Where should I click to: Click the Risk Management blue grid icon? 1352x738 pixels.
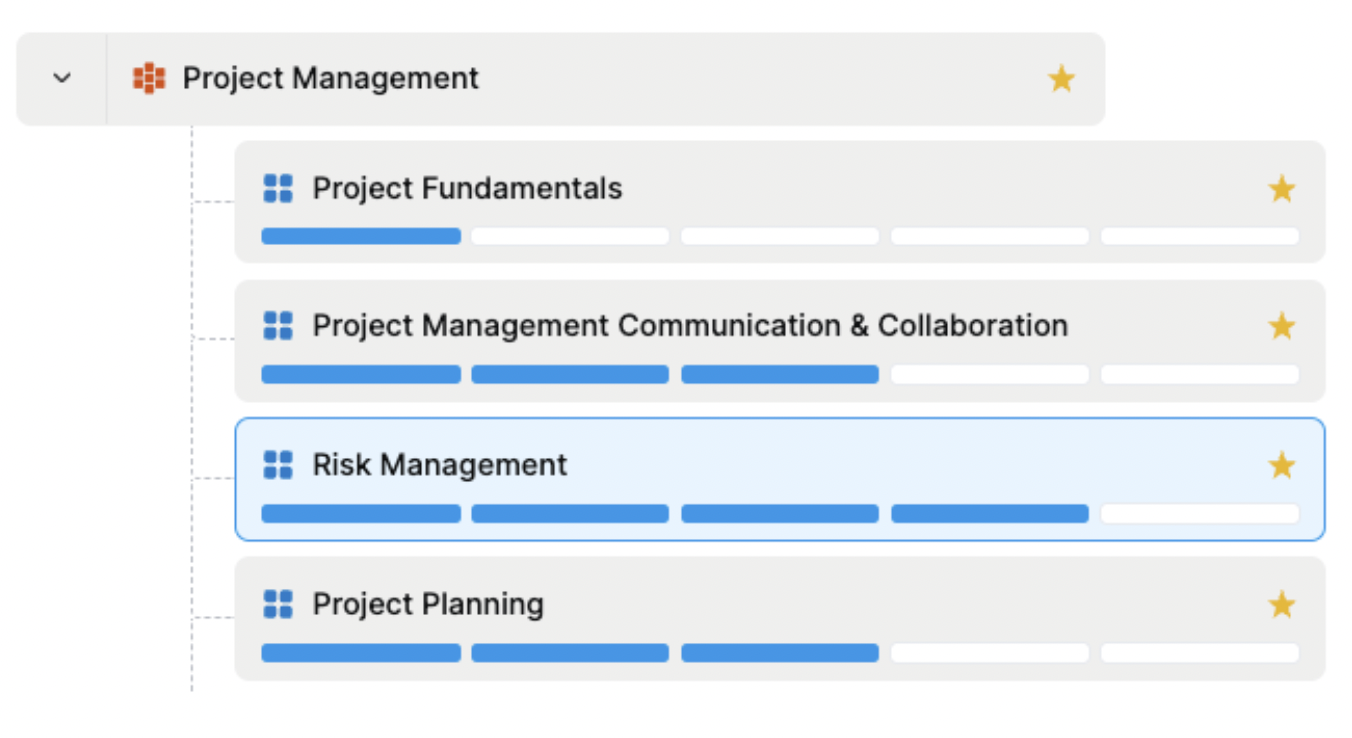[277, 464]
